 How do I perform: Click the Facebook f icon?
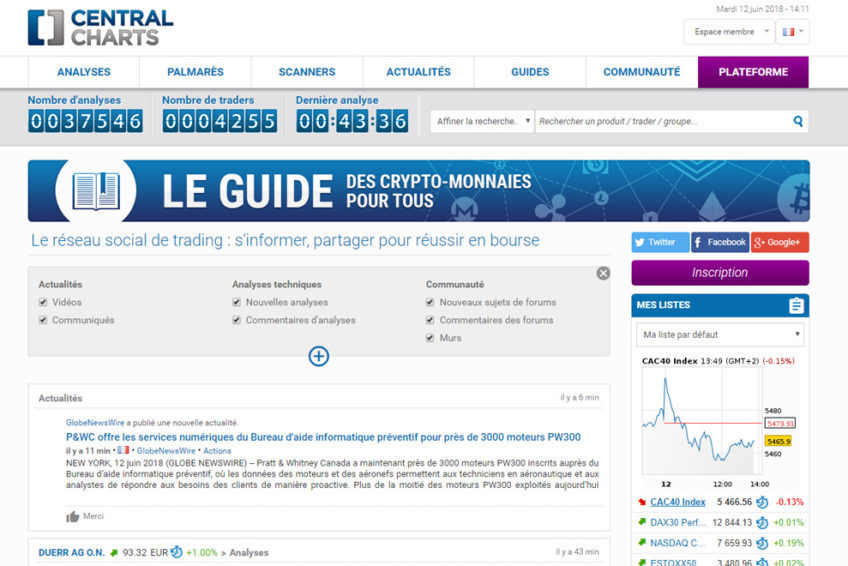point(698,242)
